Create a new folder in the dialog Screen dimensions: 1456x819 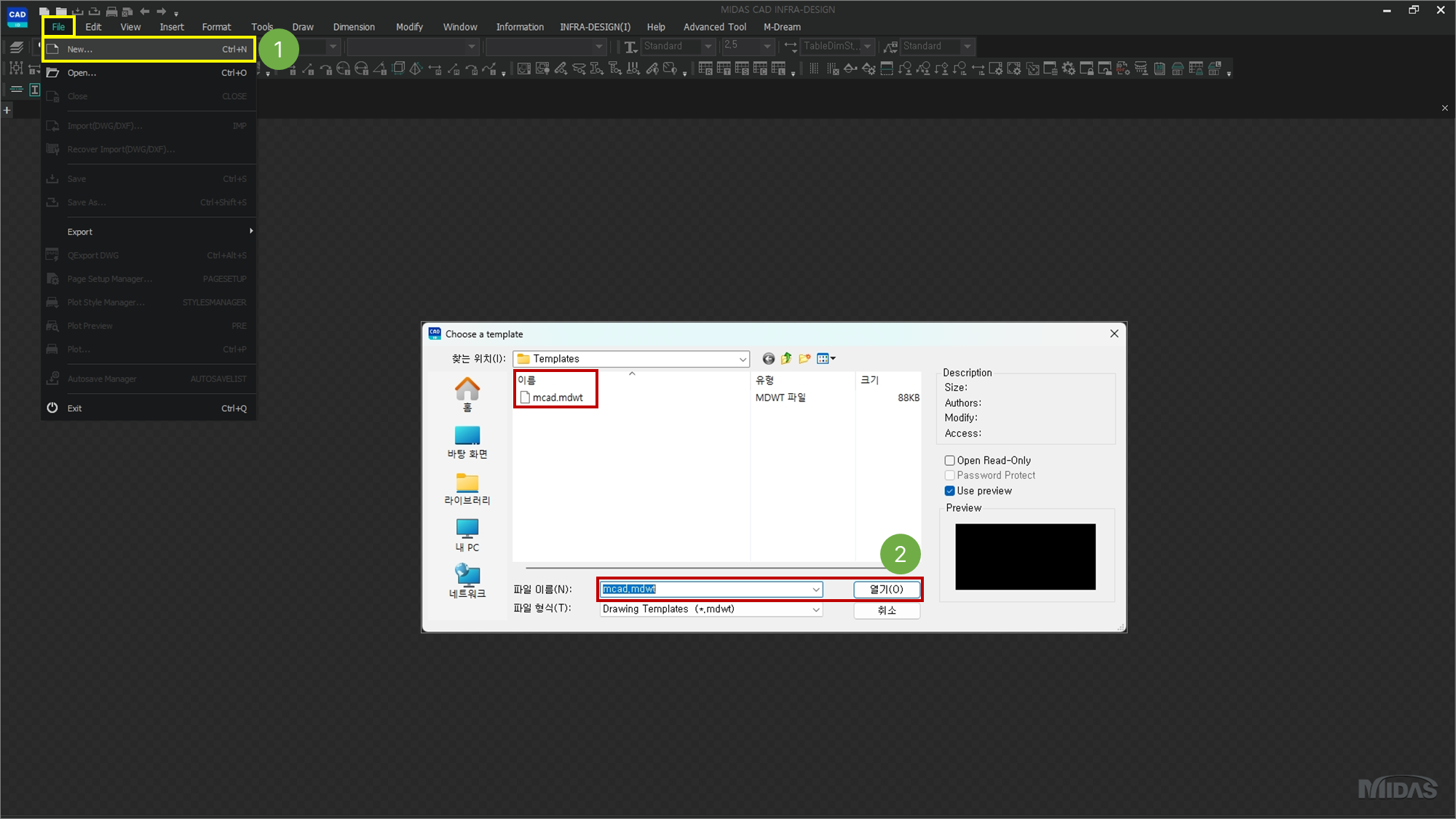[x=804, y=358]
